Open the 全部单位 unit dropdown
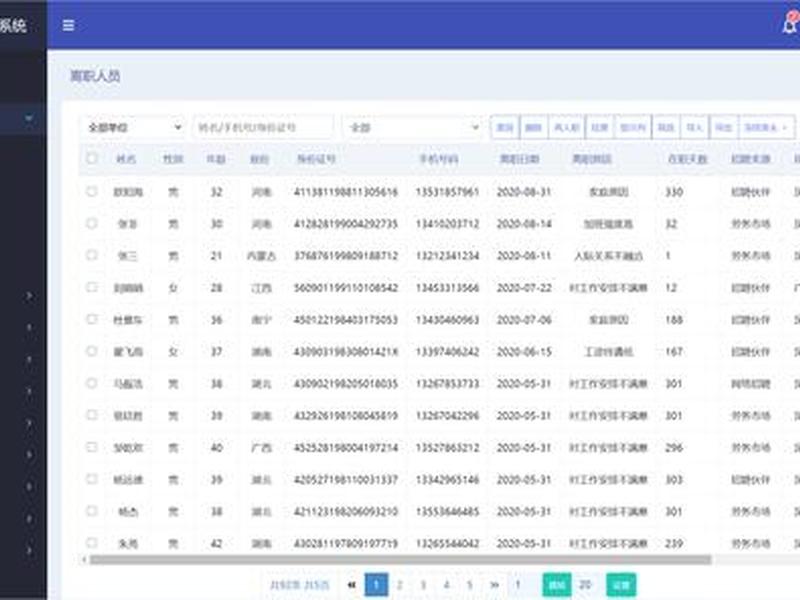The width and height of the screenshot is (800, 600). click(x=134, y=127)
